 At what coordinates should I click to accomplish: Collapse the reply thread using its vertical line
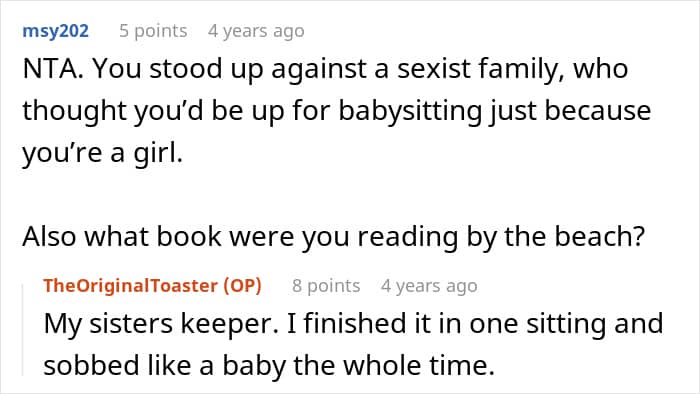[x=23, y=330]
